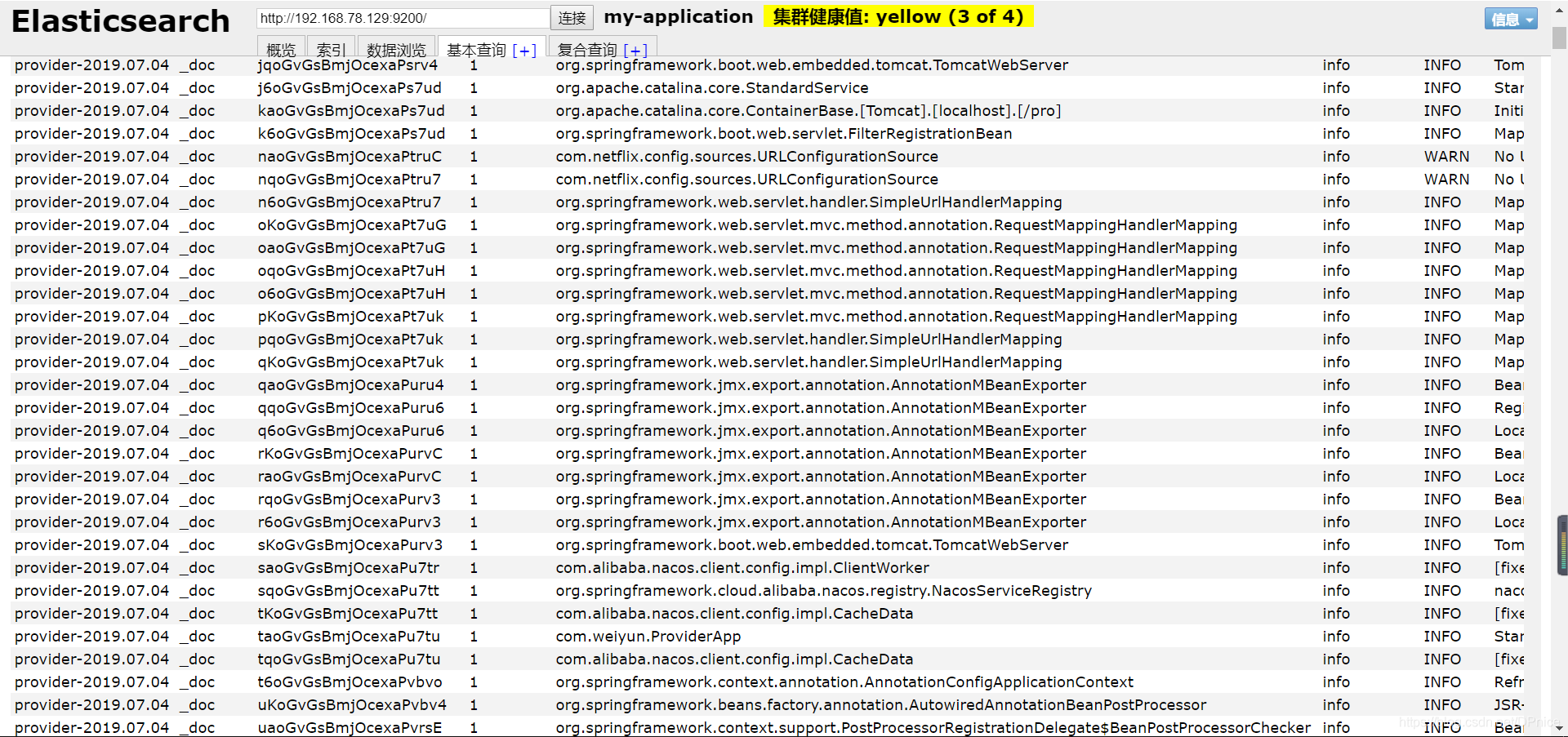Click _doc type in jqoGvGsBmjOcexaPsrv4 row
This screenshot has width=1568, height=737.
197,65
